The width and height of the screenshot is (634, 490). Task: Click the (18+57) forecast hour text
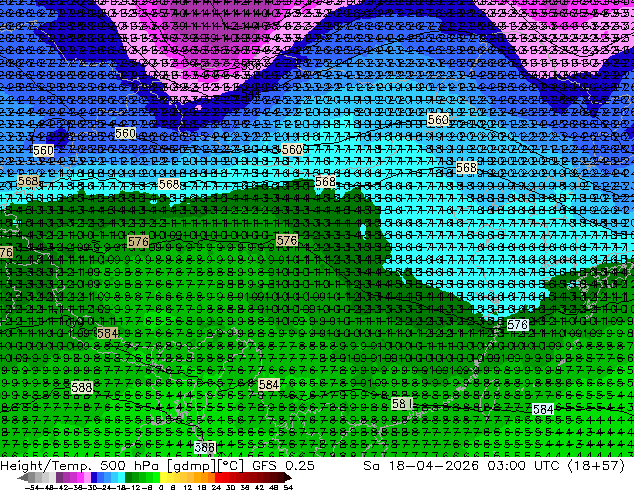click(x=596, y=465)
